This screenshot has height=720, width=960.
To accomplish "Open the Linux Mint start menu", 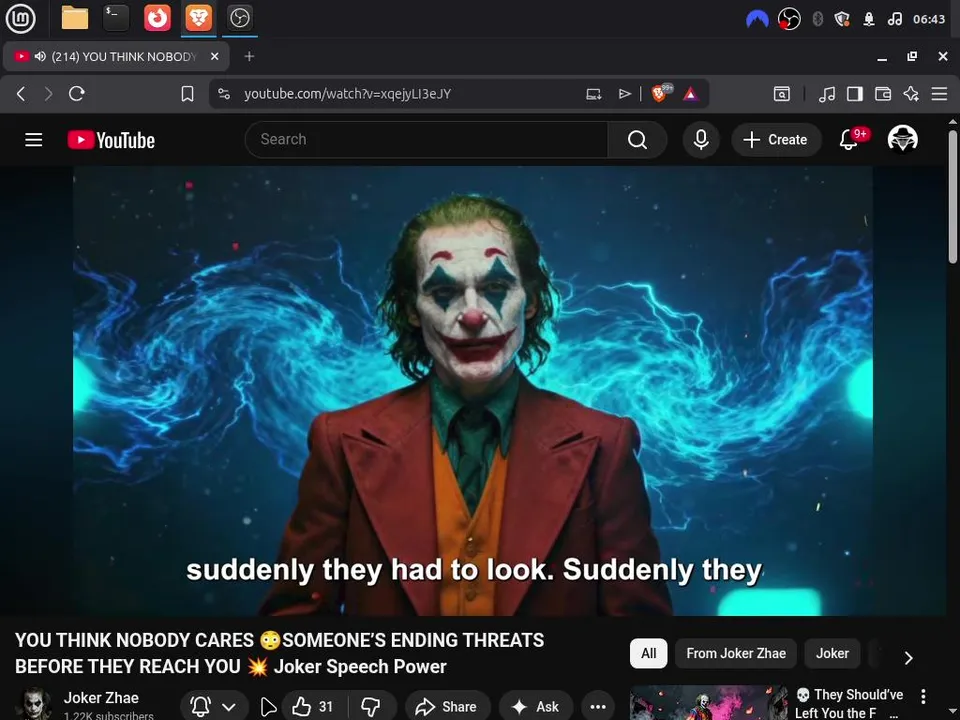I will pos(20,18).
